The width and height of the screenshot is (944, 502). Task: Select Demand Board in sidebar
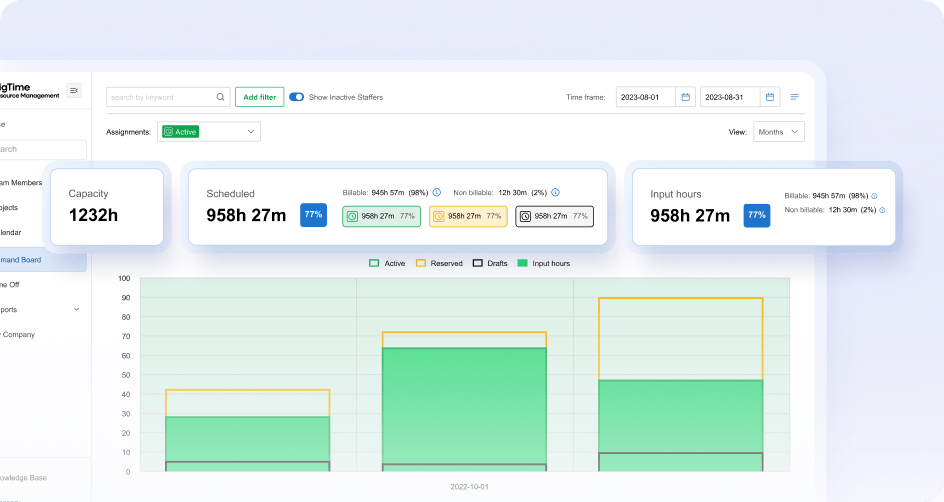42,260
